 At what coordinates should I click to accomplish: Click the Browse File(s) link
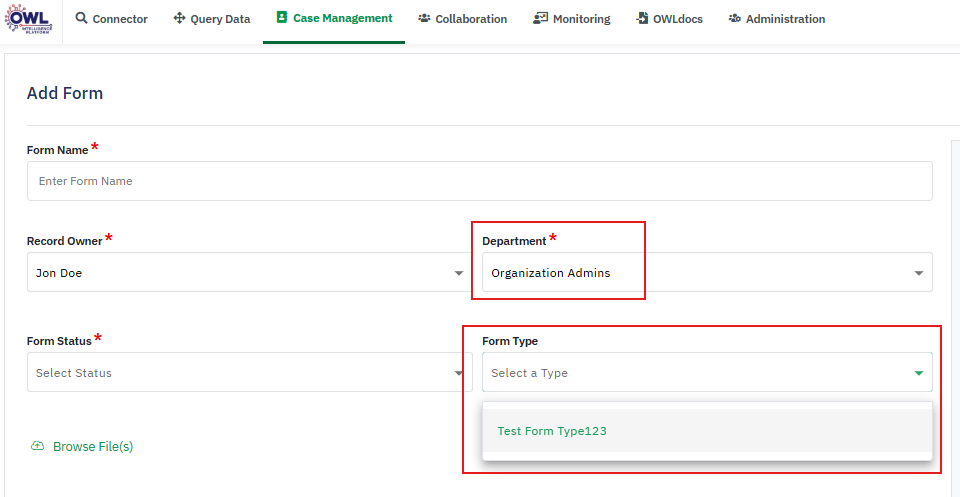92,447
